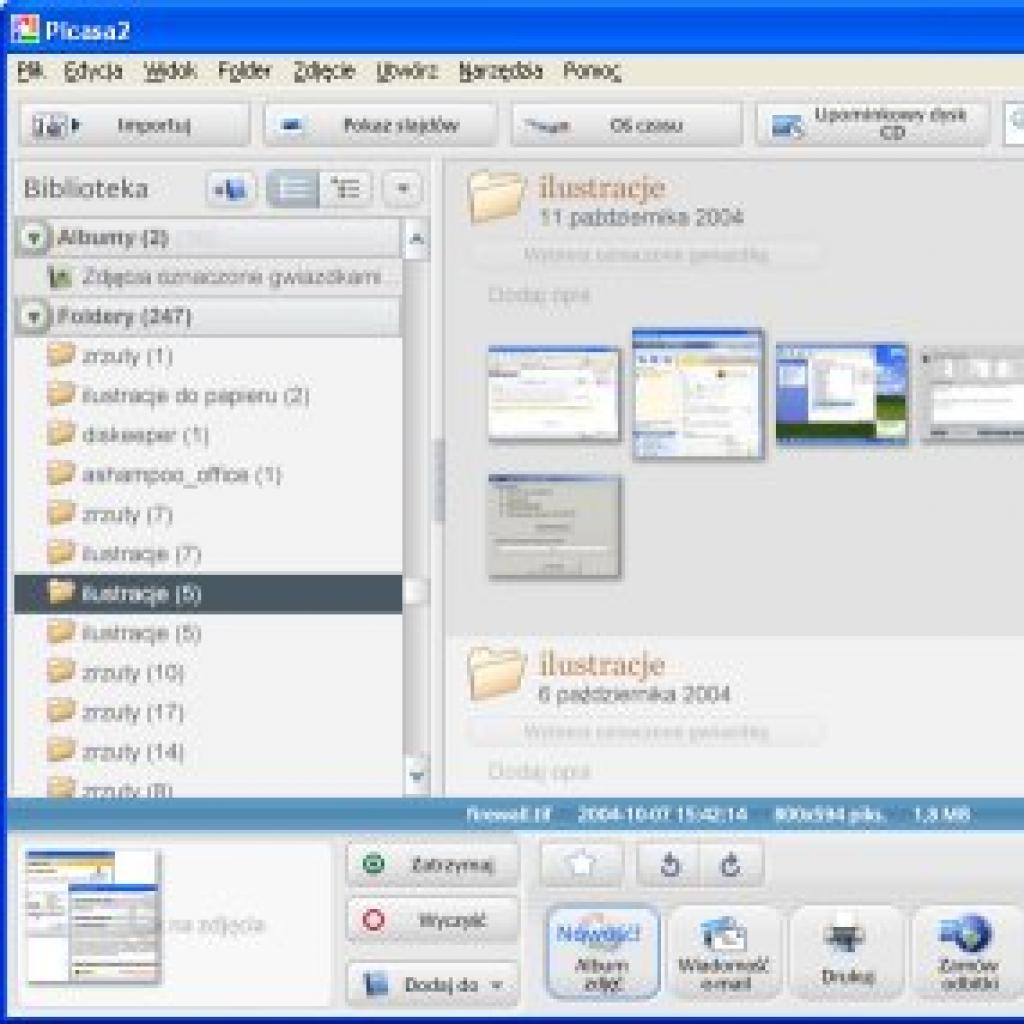Screen dimensions: 1024x1024
Task: Select folder diskeeper (1)
Action: pyautogui.click(x=208, y=435)
